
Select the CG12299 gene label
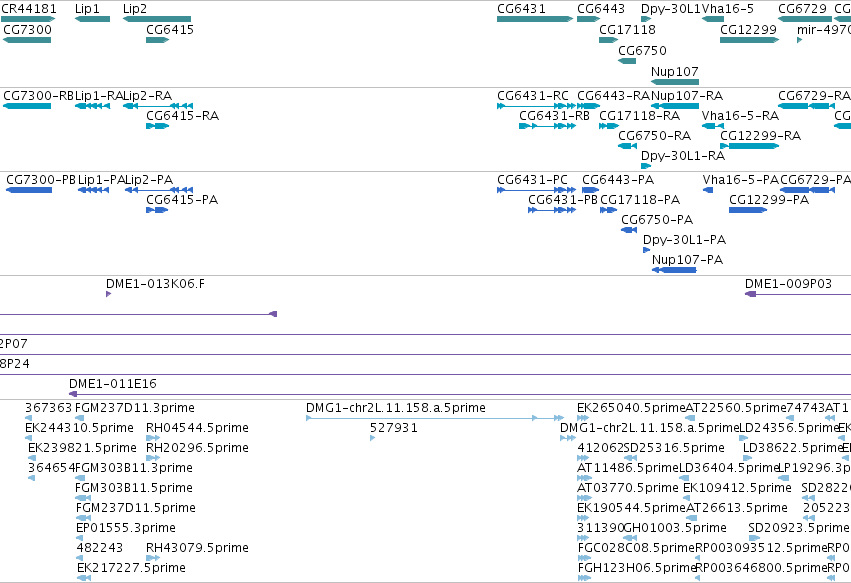pyautogui.click(x=748, y=29)
